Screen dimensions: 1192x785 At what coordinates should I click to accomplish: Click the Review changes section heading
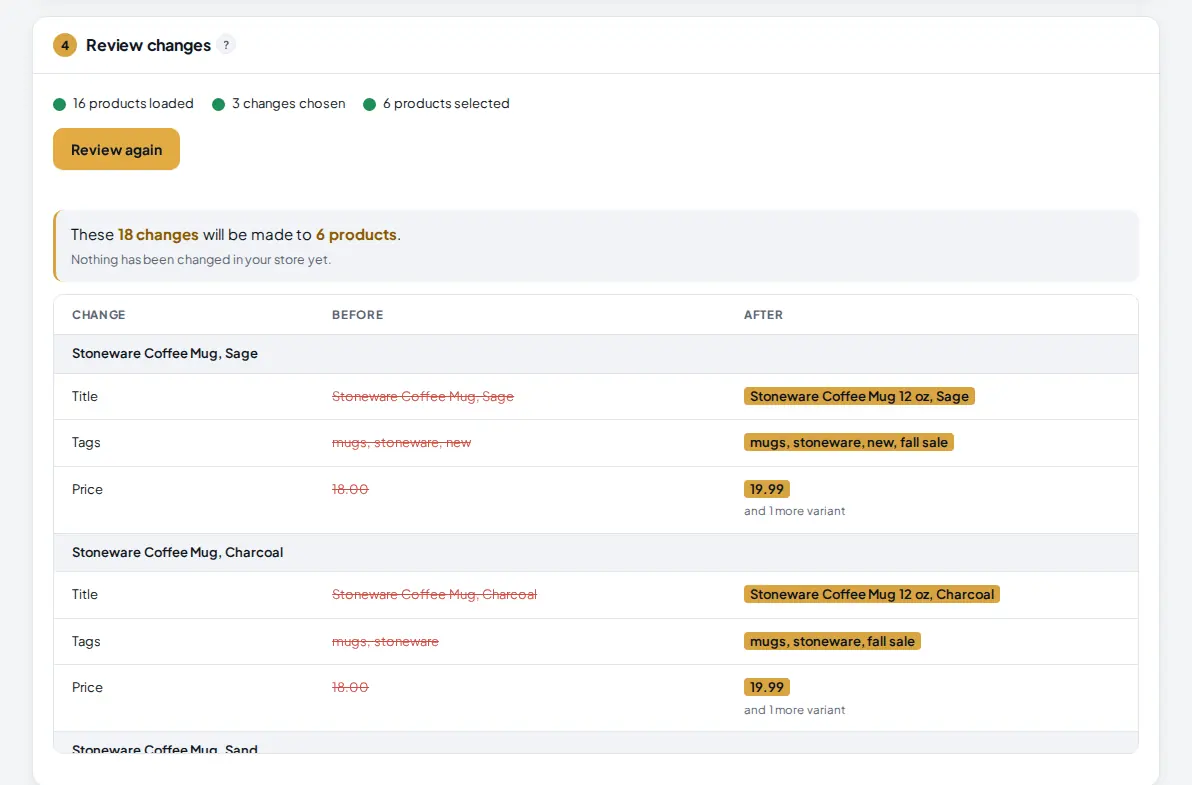148,45
